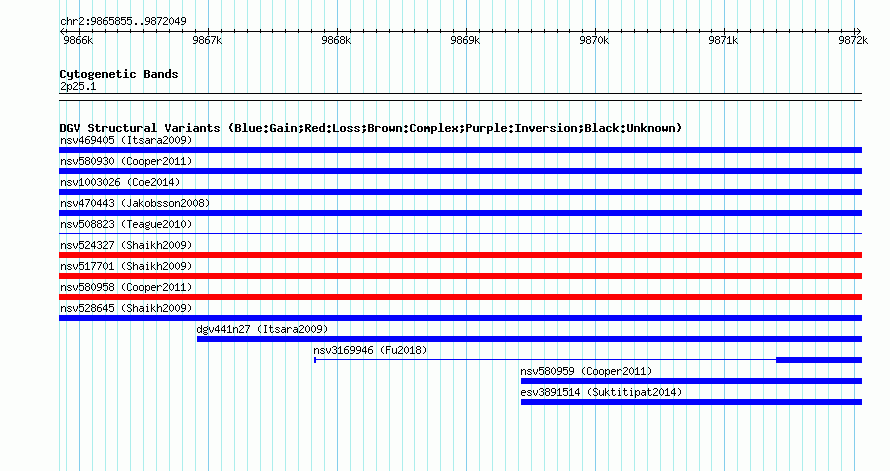
Task: Click the chr2:9865855..9872049 coordinate text
Action: (x=123, y=21)
